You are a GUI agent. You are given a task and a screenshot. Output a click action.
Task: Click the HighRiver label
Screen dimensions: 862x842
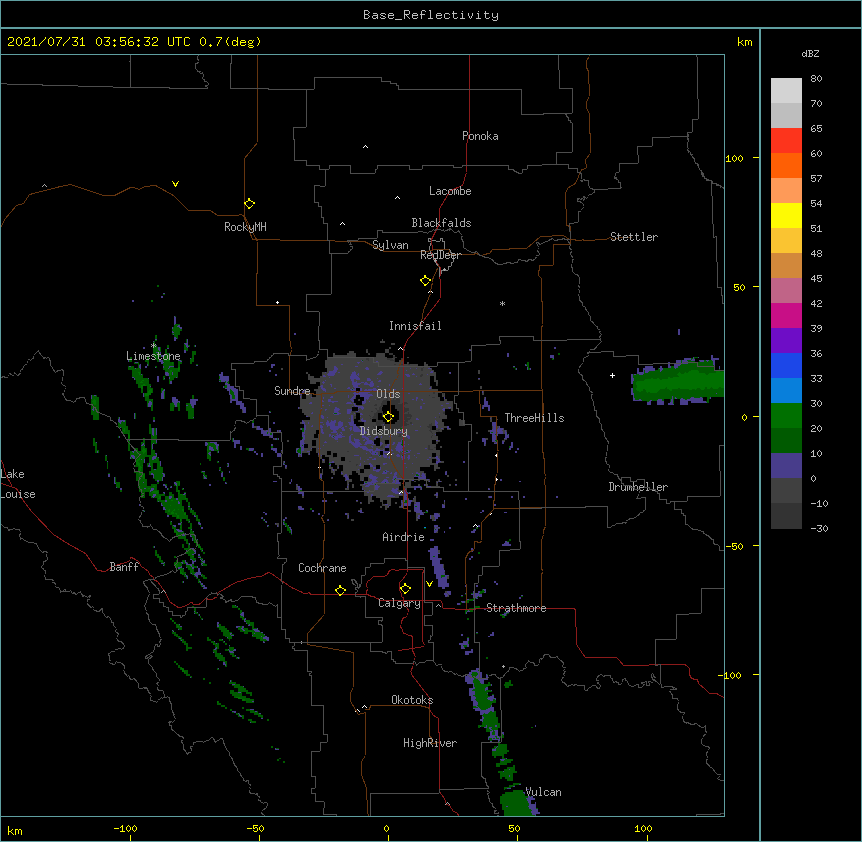click(x=430, y=743)
